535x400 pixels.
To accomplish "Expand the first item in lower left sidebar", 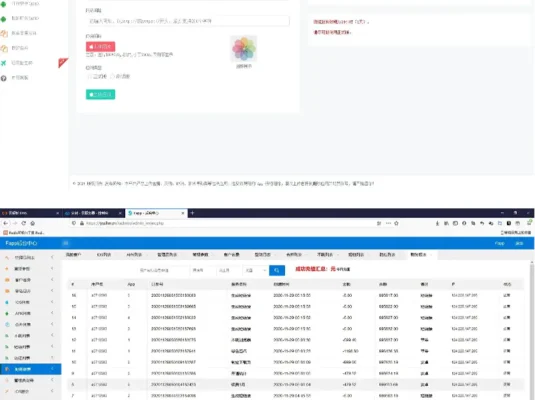I will (30, 257).
